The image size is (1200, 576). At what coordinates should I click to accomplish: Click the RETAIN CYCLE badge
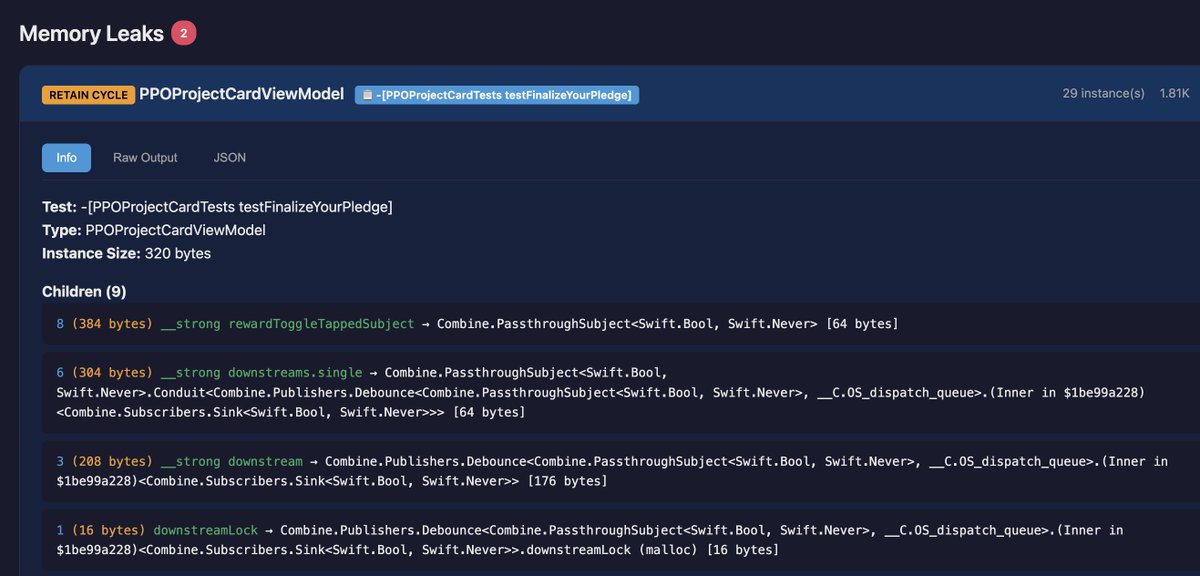click(88, 95)
